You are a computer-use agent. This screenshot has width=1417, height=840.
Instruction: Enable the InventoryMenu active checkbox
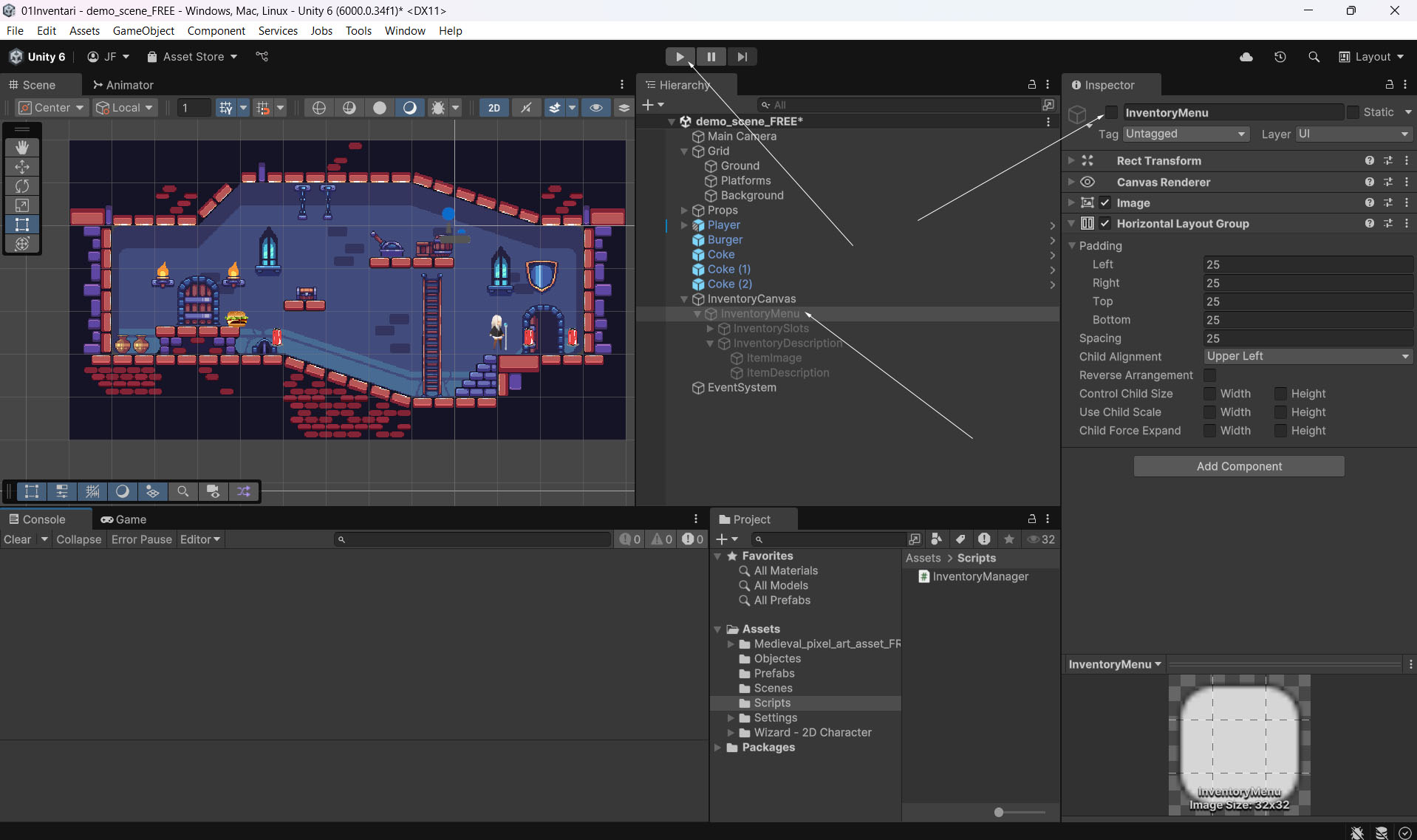click(x=1112, y=112)
